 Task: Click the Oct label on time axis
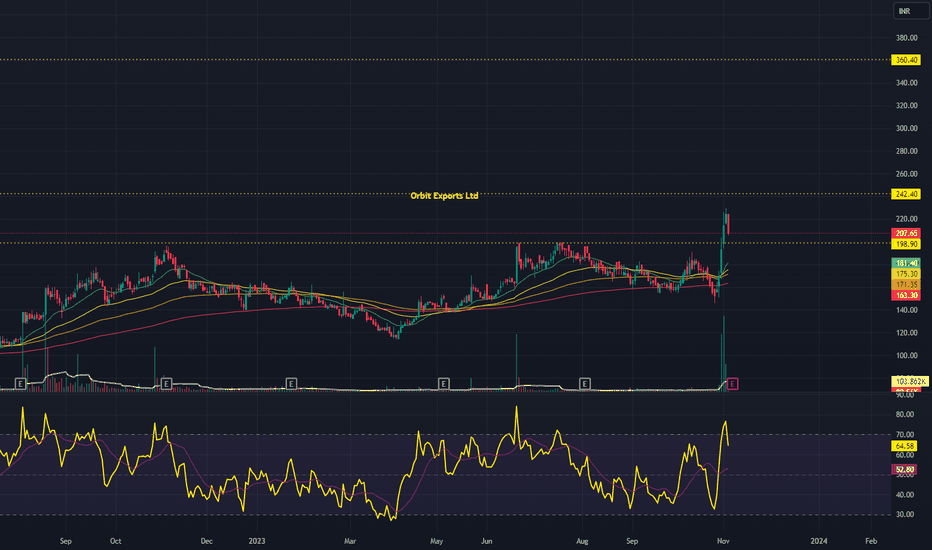point(115,541)
